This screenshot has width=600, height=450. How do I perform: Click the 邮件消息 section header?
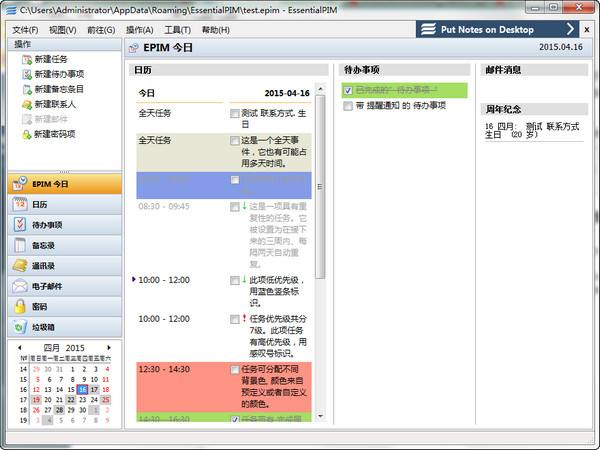point(534,70)
